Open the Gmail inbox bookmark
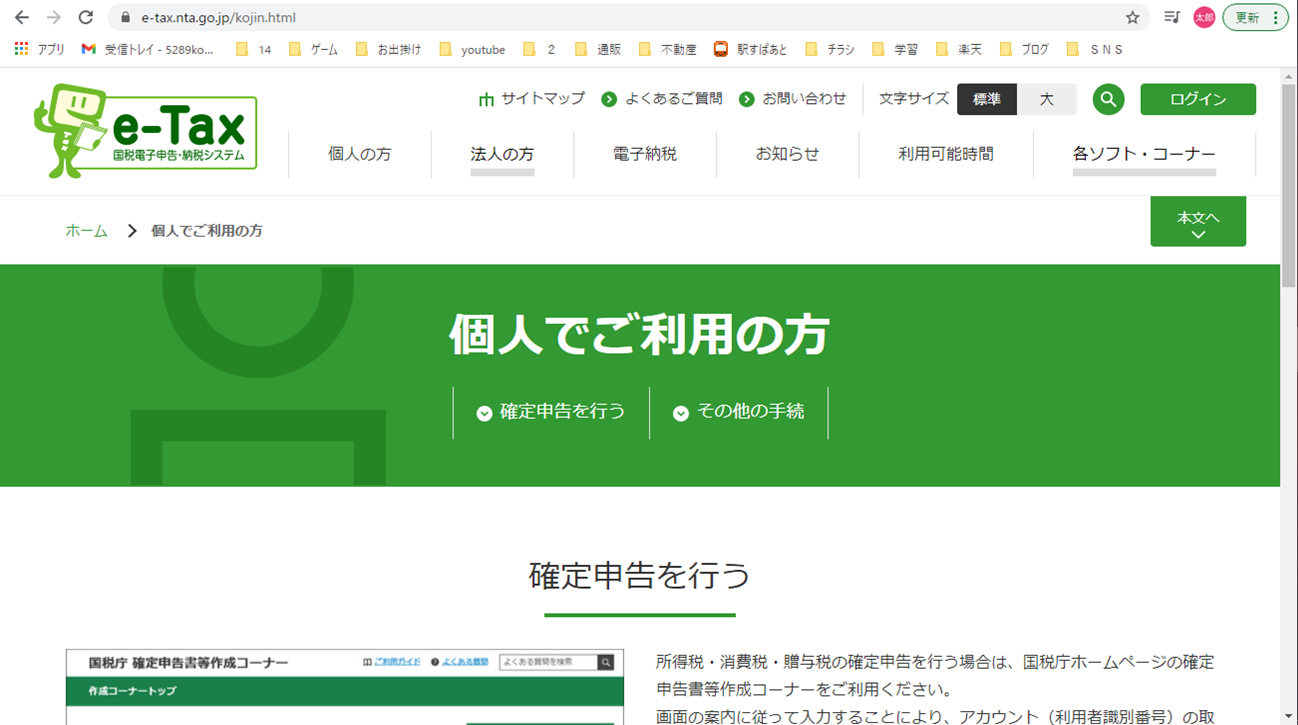Viewport: 1298px width, 725px height. (148, 49)
